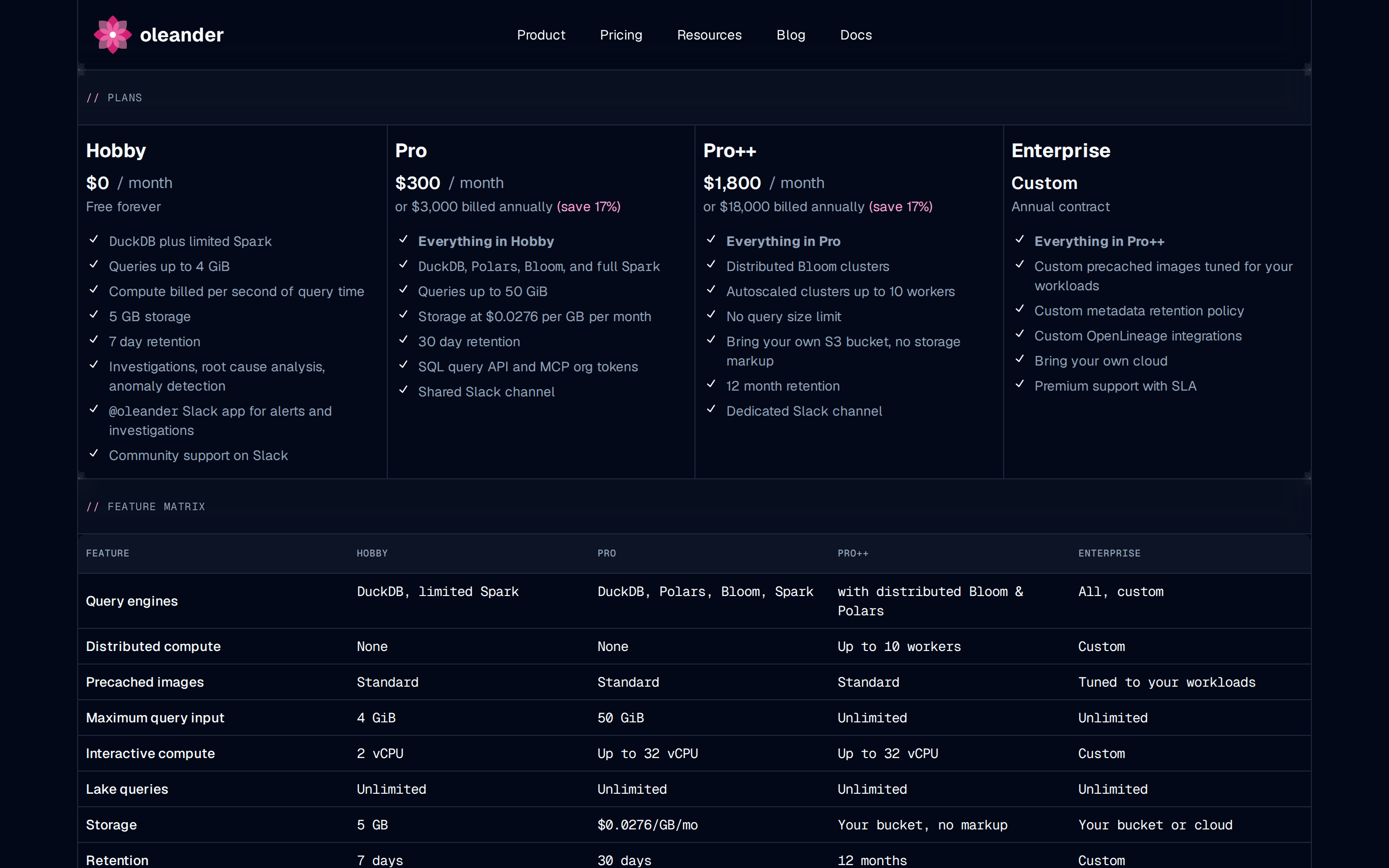Click checkmark beside @oleander Slack app line

pyautogui.click(x=94, y=409)
